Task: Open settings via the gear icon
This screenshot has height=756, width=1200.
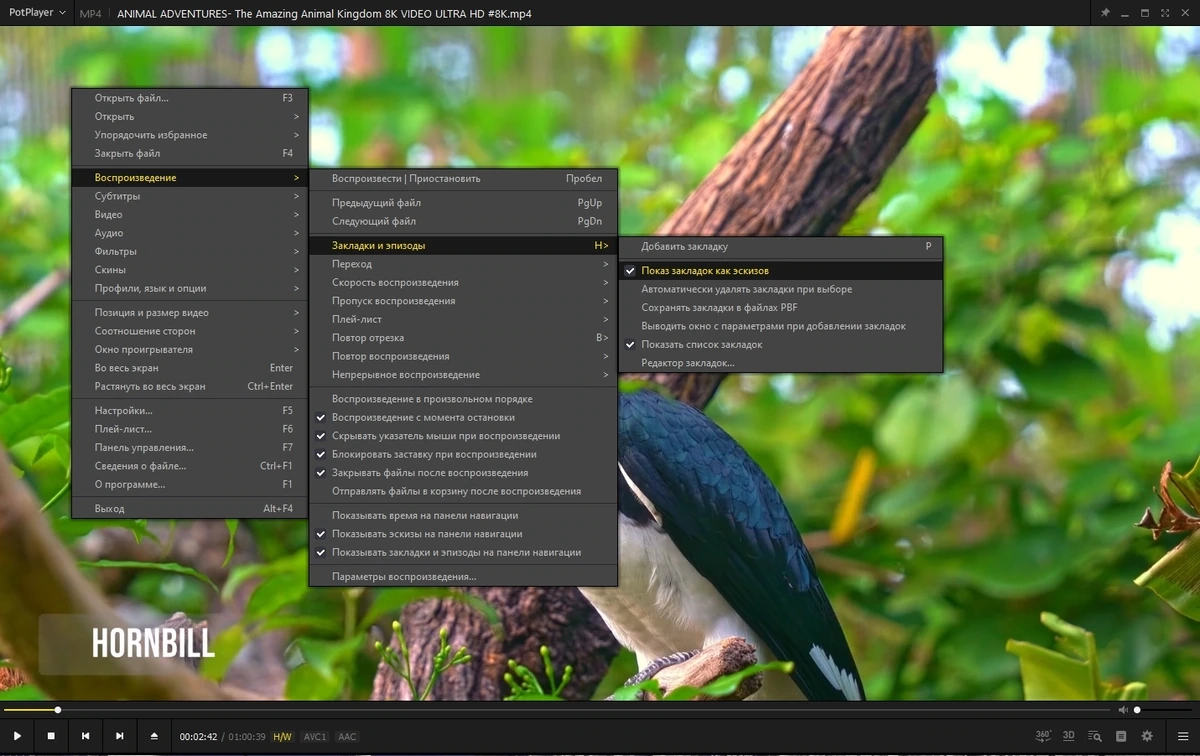Action: (x=1147, y=736)
